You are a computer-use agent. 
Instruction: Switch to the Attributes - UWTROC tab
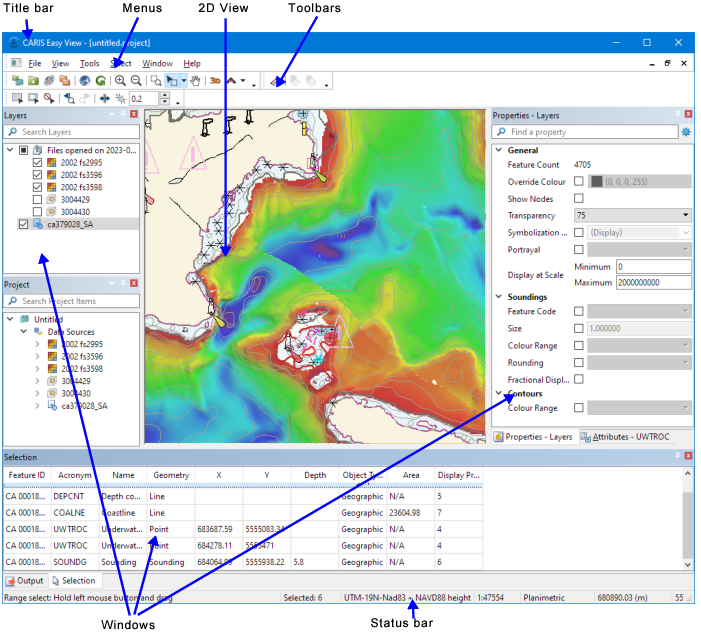624,437
